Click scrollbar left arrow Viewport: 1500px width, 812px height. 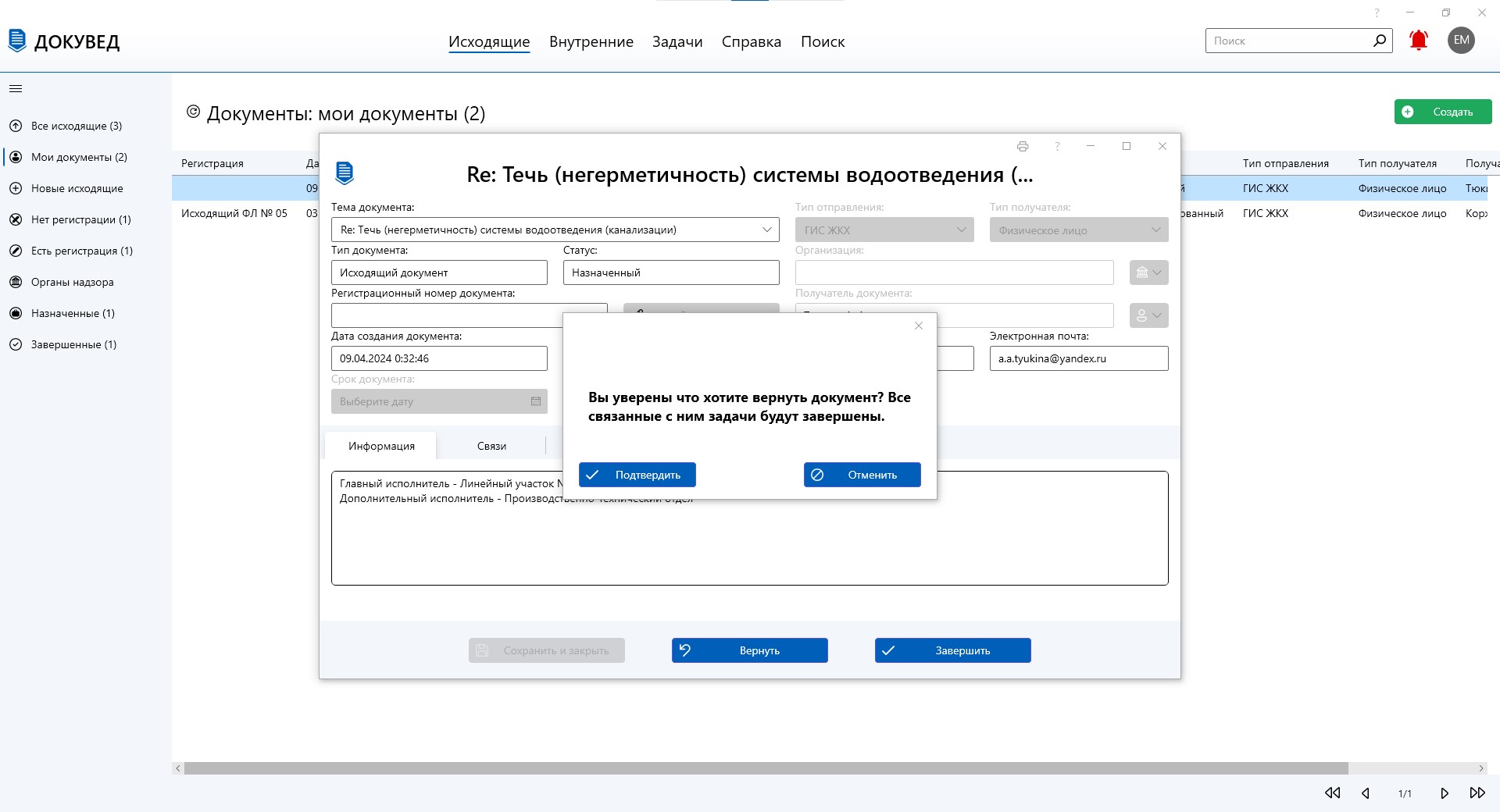178,768
